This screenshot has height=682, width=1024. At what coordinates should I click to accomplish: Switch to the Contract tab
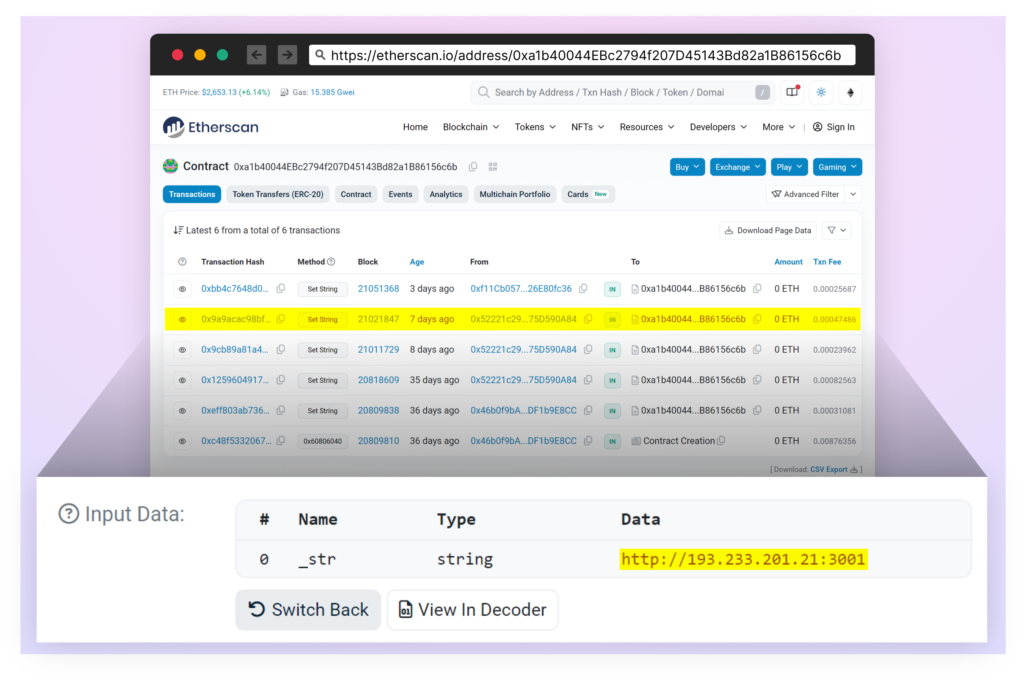(356, 194)
